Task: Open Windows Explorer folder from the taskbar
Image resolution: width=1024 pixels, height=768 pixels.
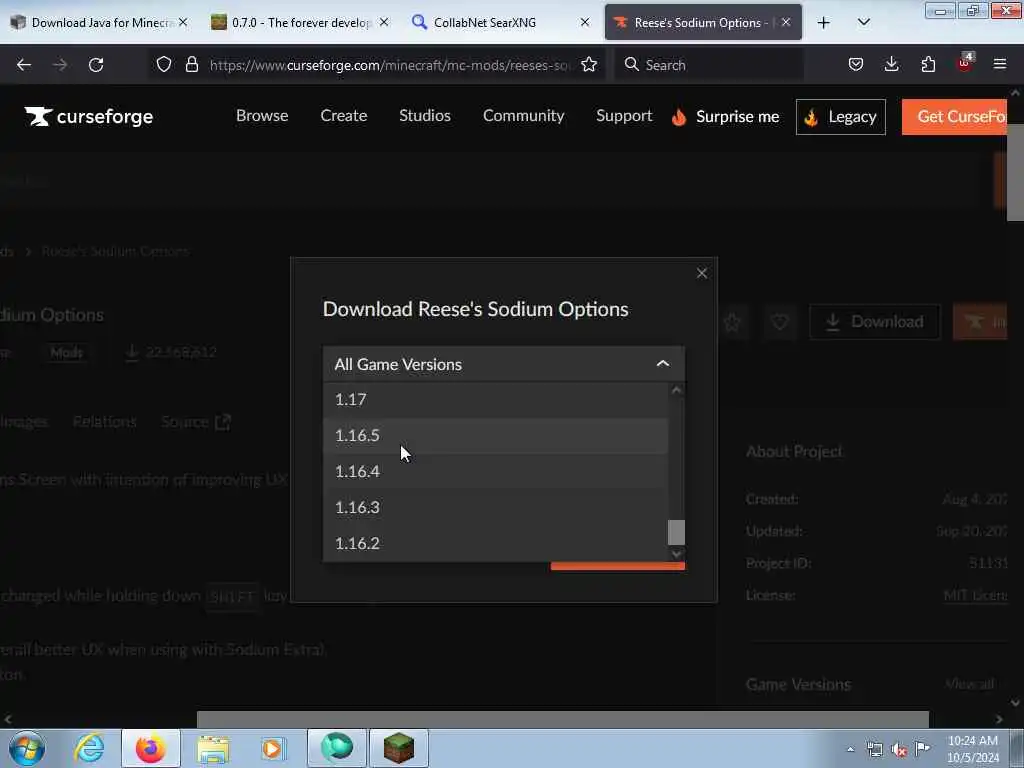Action: tap(213, 749)
